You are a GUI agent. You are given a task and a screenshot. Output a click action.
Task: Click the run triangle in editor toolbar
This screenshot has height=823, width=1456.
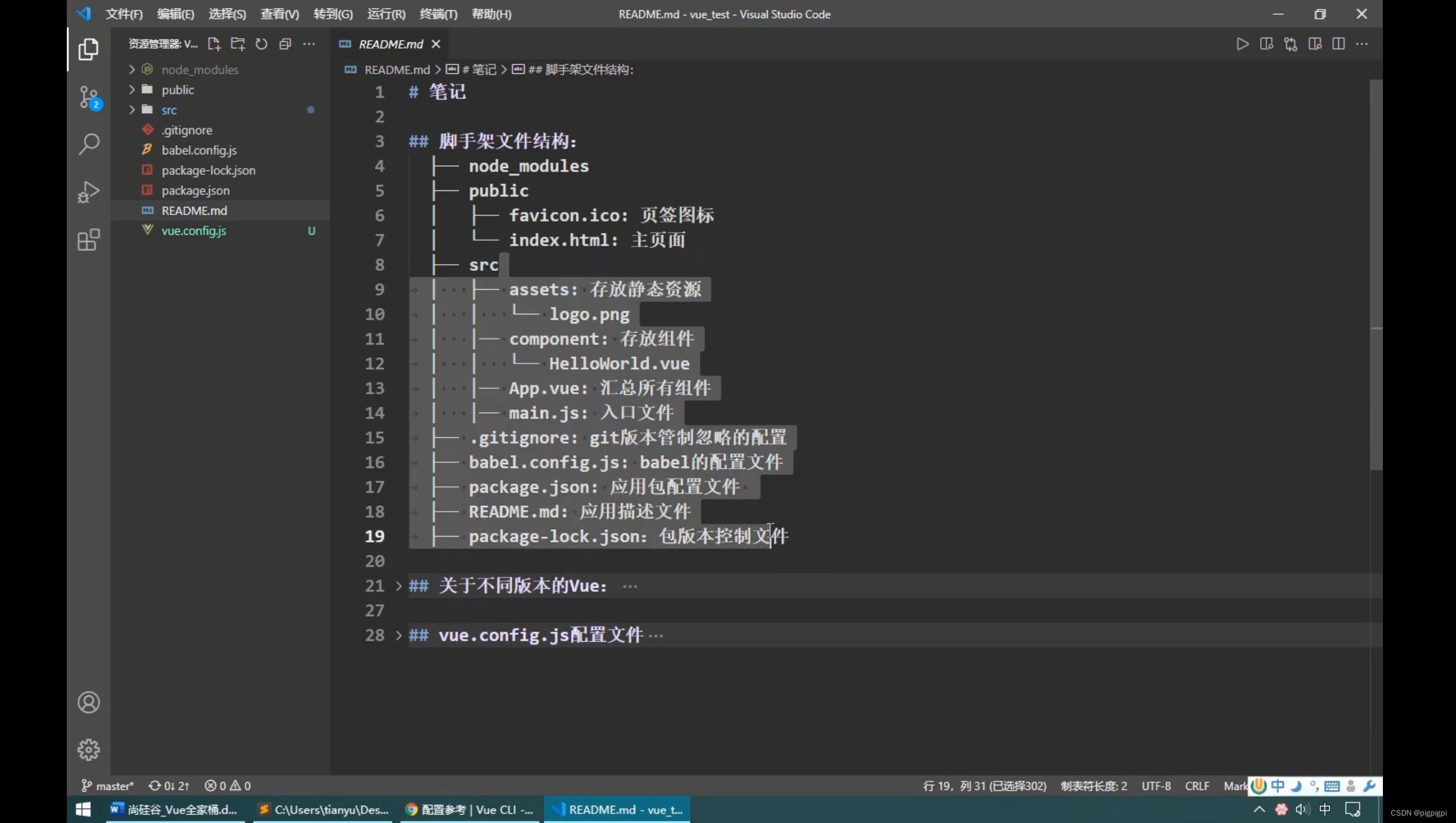pos(1242,44)
